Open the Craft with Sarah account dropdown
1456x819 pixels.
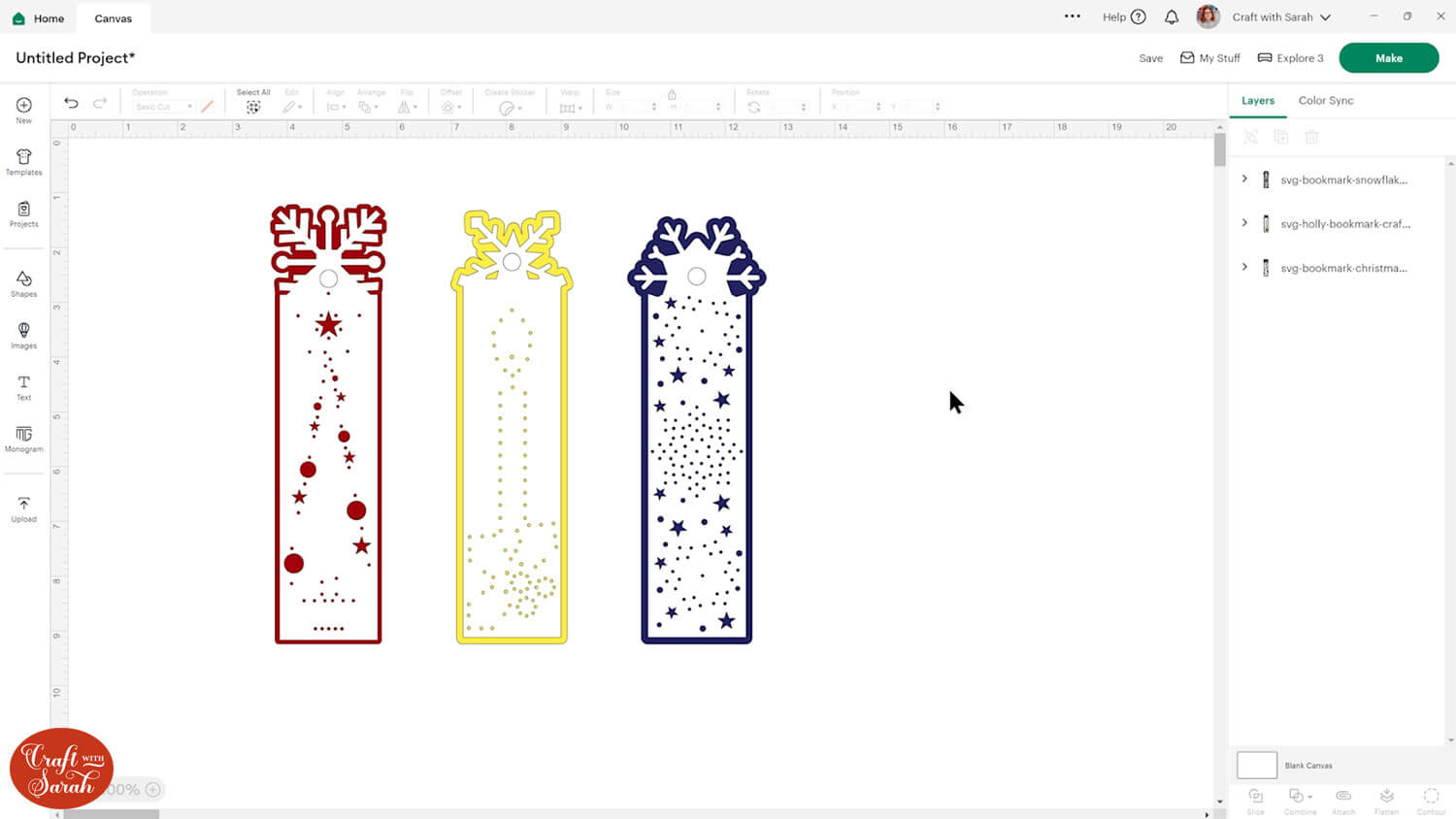pyautogui.click(x=1281, y=17)
